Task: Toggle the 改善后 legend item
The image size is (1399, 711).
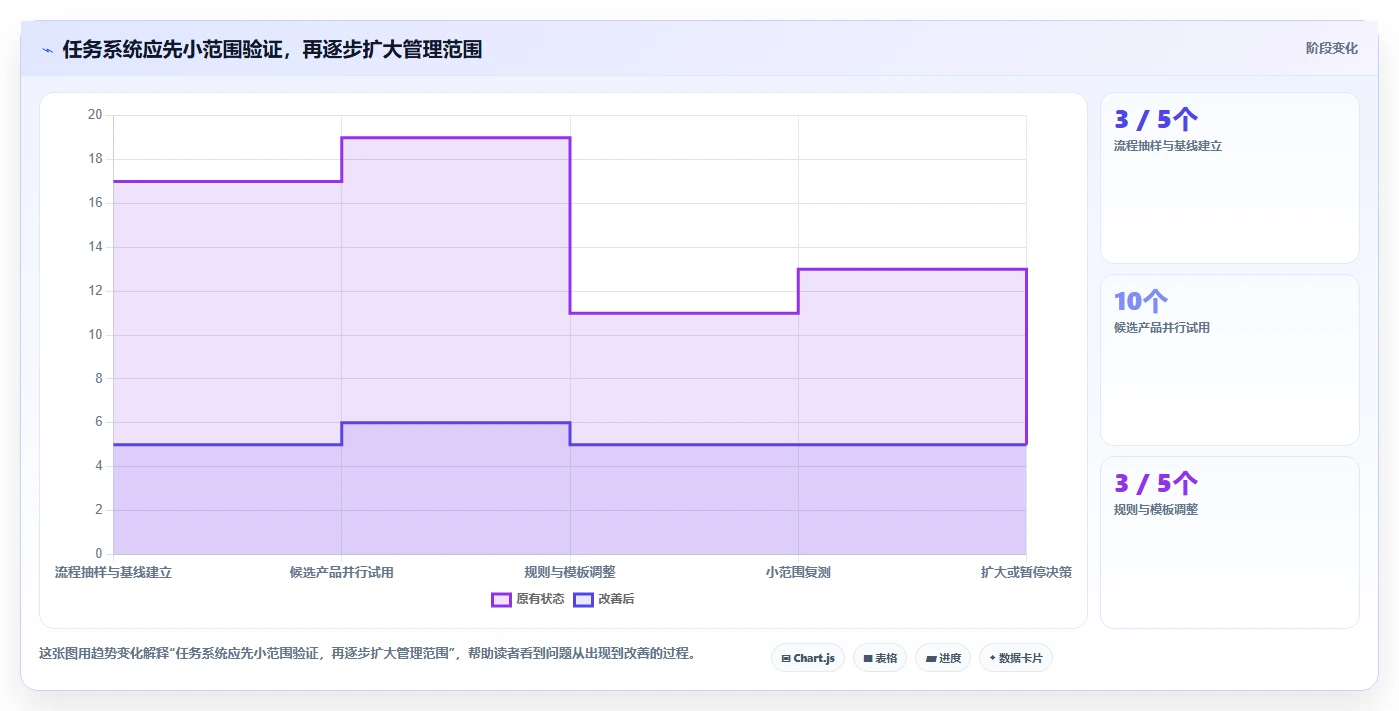Action: coord(604,599)
